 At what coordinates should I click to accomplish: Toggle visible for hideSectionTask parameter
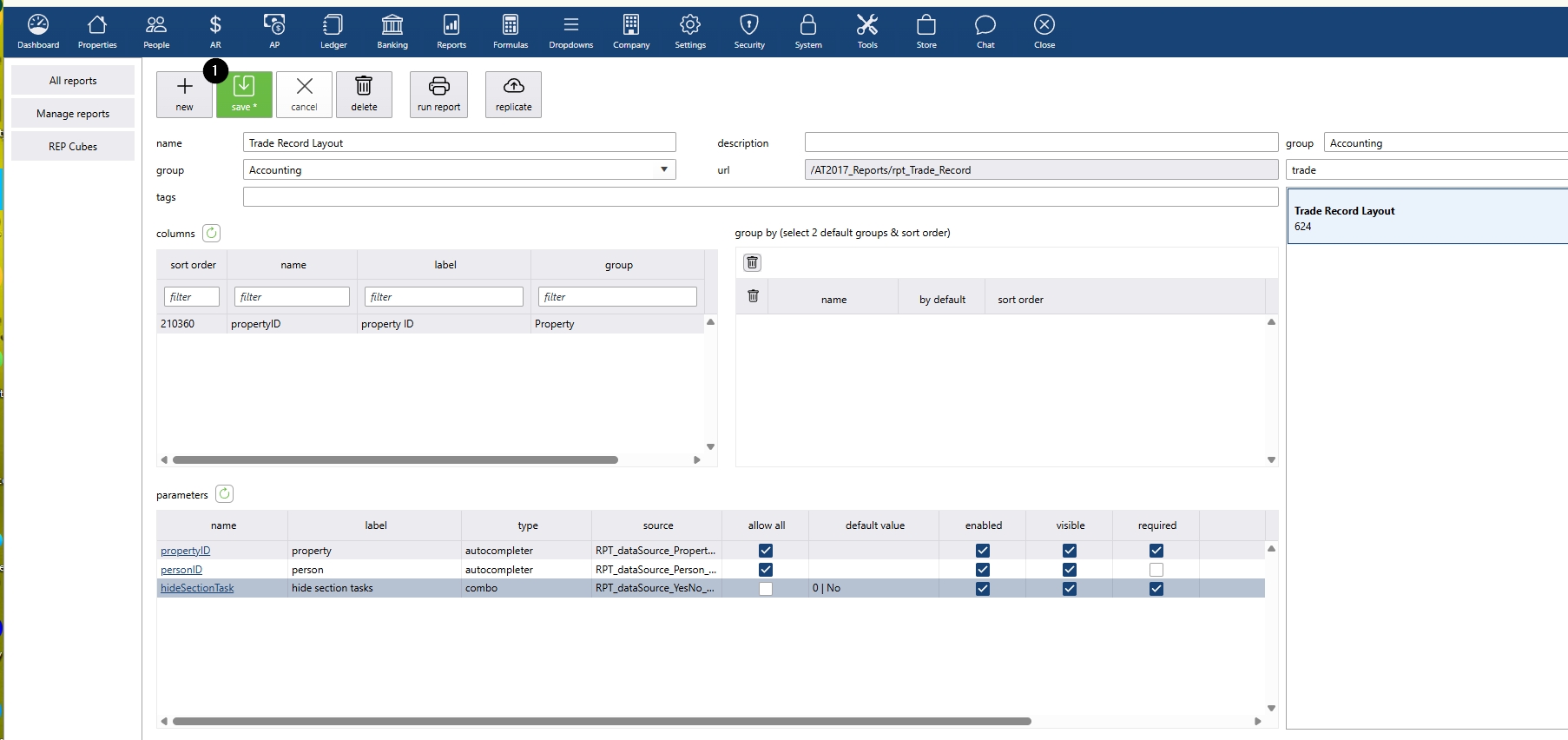(1070, 589)
